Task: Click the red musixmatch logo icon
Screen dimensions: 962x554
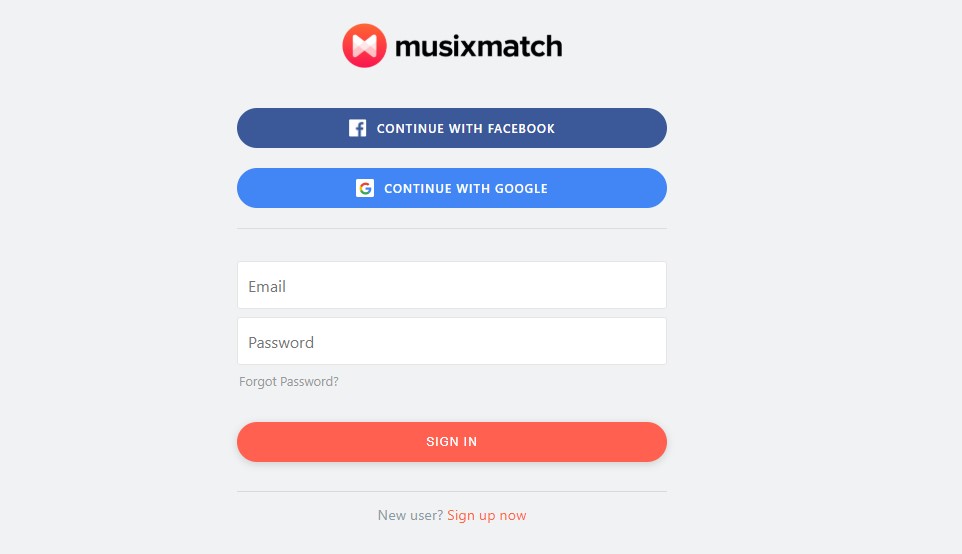Action: click(x=364, y=45)
